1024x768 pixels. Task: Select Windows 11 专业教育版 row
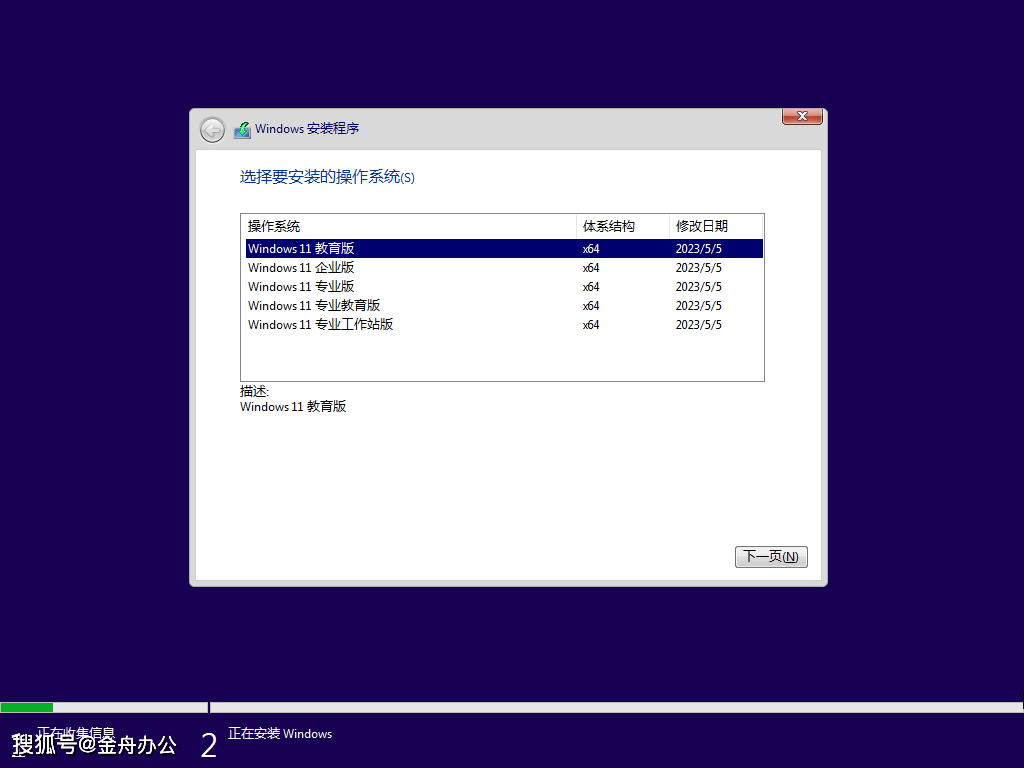tap(504, 306)
